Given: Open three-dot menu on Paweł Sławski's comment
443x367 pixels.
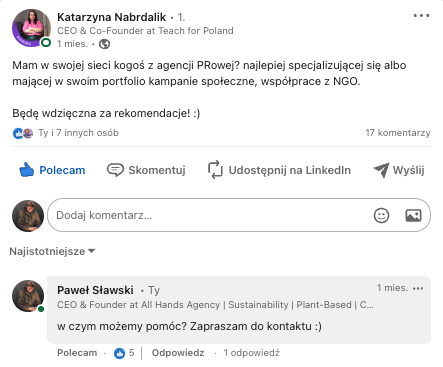Looking at the screenshot, I should pyautogui.click(x=418, y=288).
